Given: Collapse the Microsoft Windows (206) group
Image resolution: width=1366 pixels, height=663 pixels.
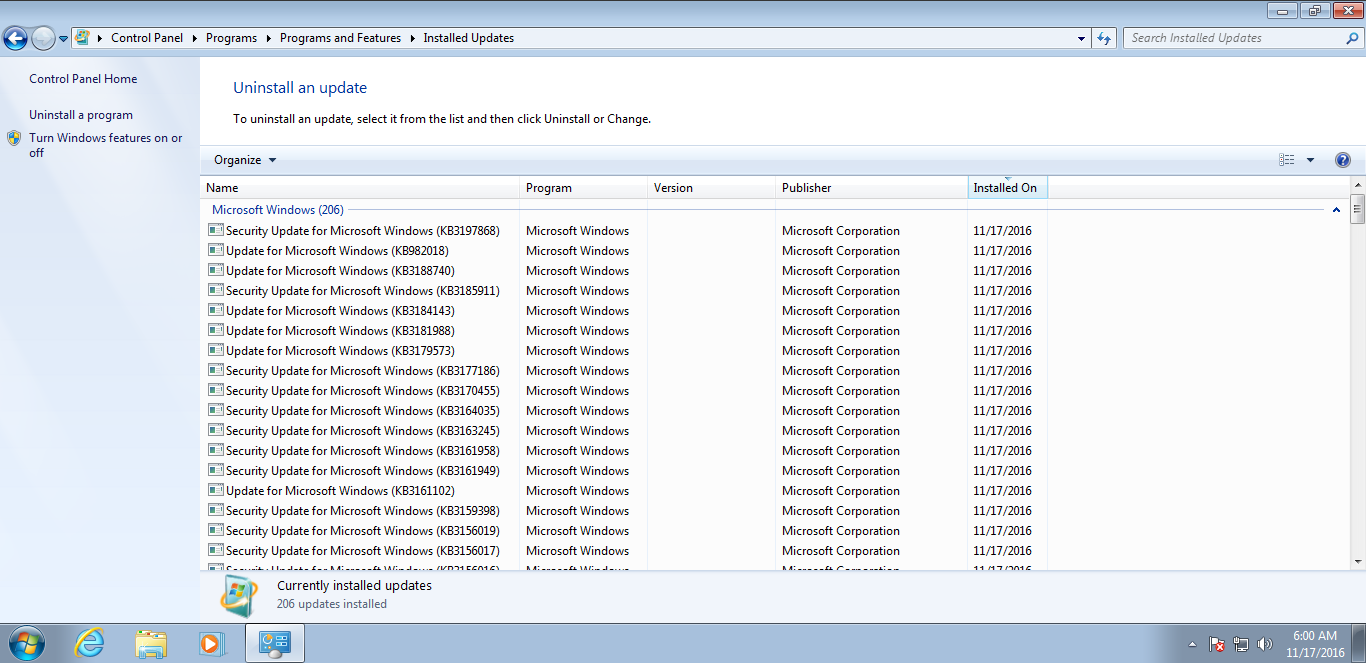Looking at the screenshot, I should (x=1336, y=210).
